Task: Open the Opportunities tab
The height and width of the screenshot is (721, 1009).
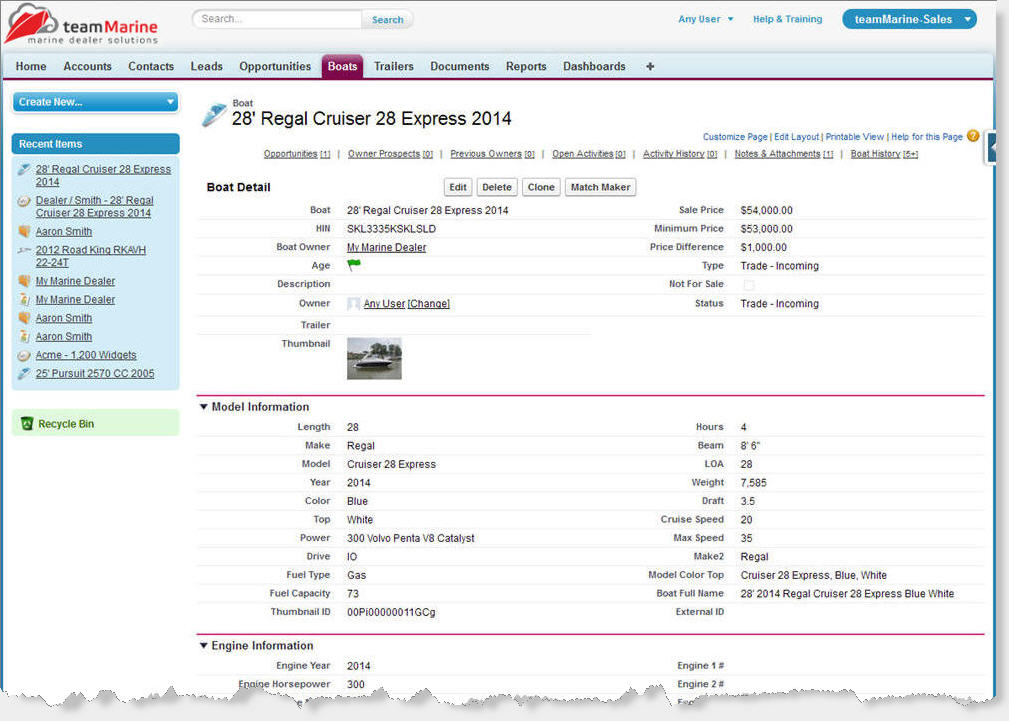Action: (x=275, y=67)
